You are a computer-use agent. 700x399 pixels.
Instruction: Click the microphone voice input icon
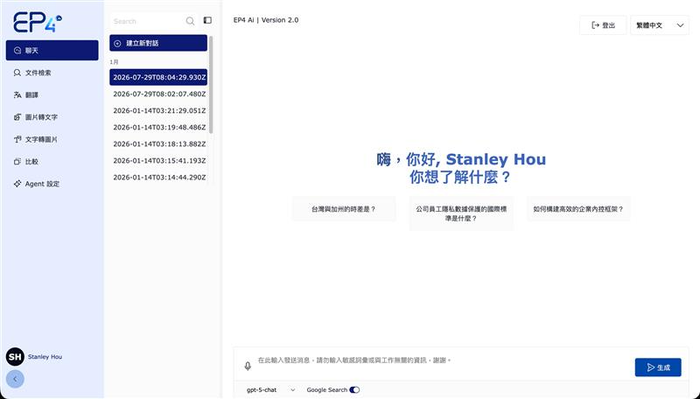(248, 366)
